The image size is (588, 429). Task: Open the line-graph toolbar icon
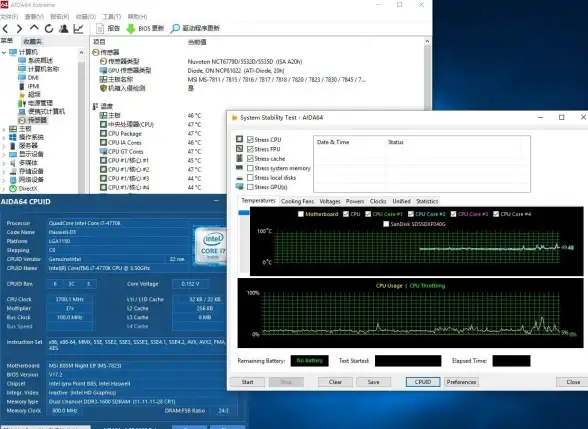click(x=78, y=28)
